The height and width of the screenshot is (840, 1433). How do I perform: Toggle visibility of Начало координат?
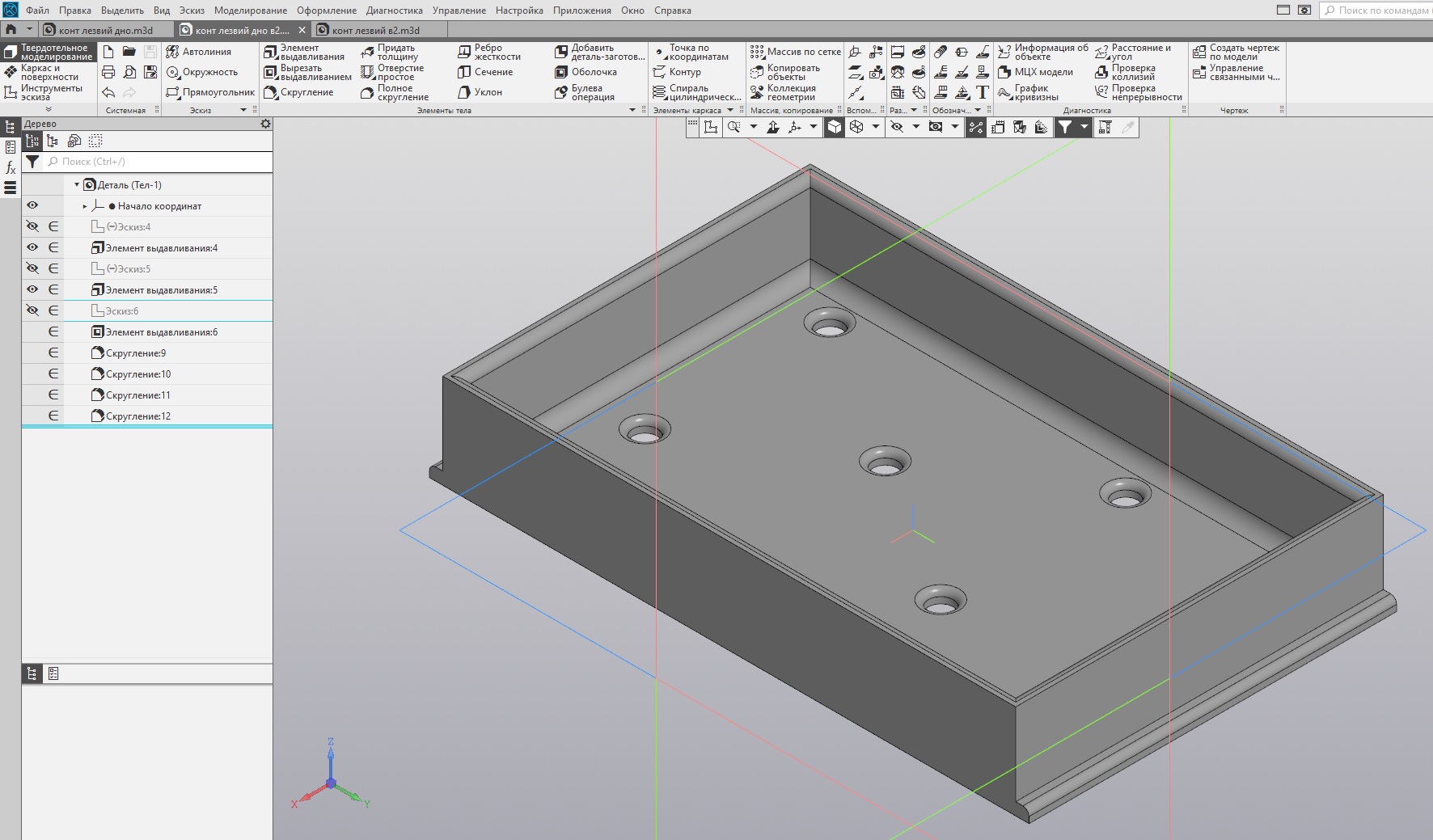32,205
